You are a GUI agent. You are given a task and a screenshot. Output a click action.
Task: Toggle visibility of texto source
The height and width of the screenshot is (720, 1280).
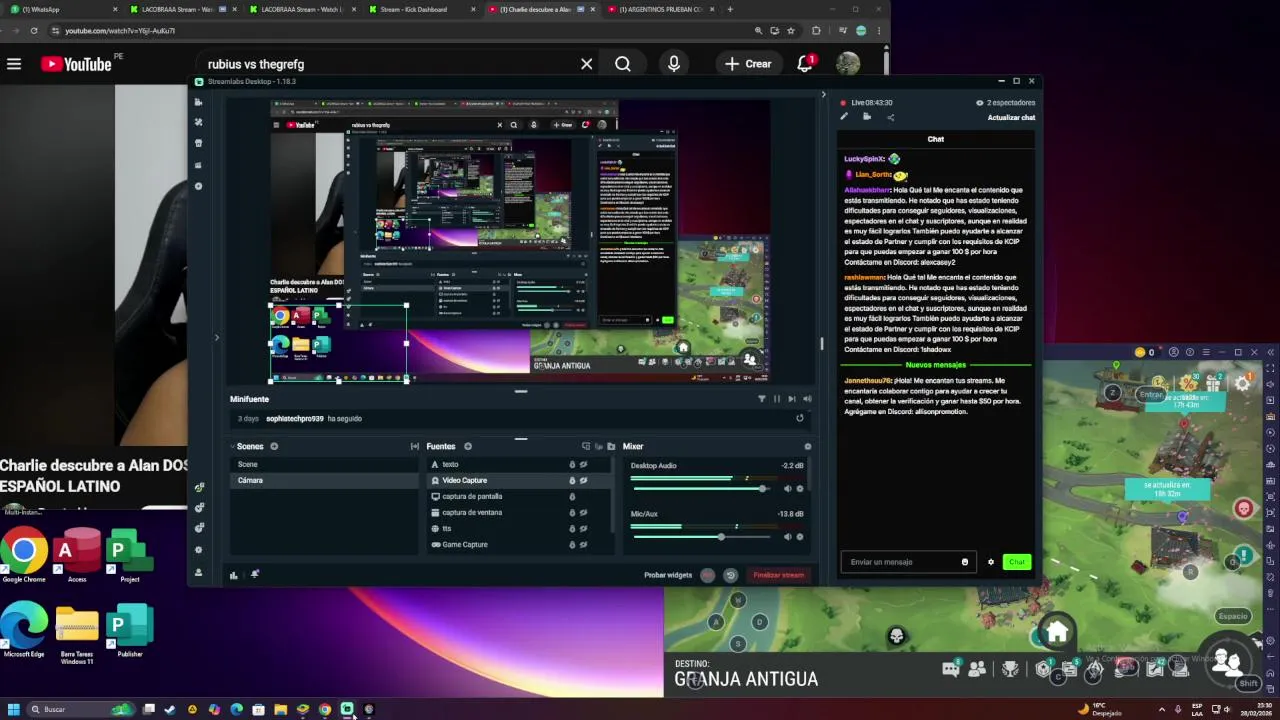pyautogui.click(x=584, y=464)
